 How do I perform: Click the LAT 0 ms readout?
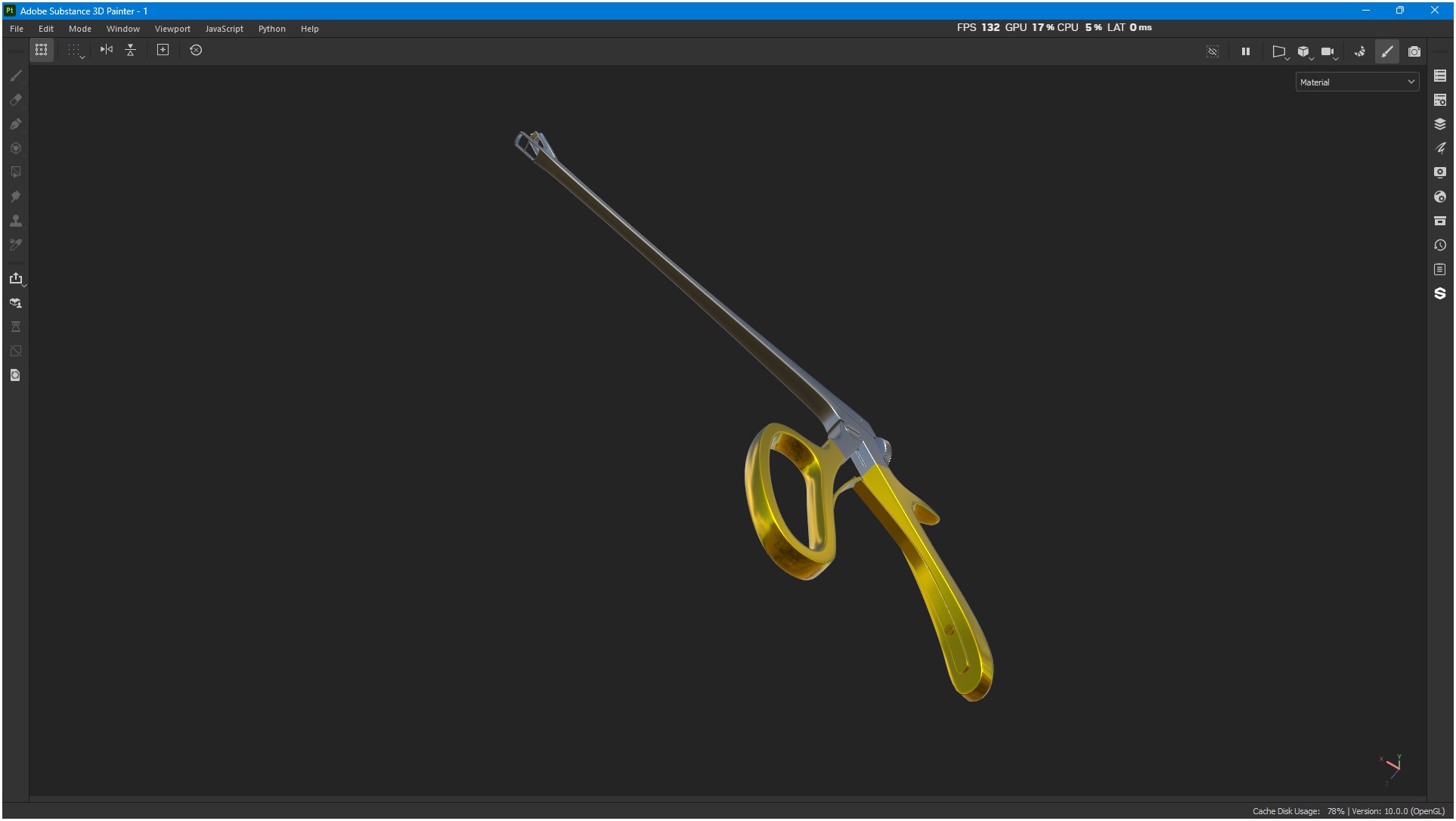pyautogui.click(x=1130, y=27)
